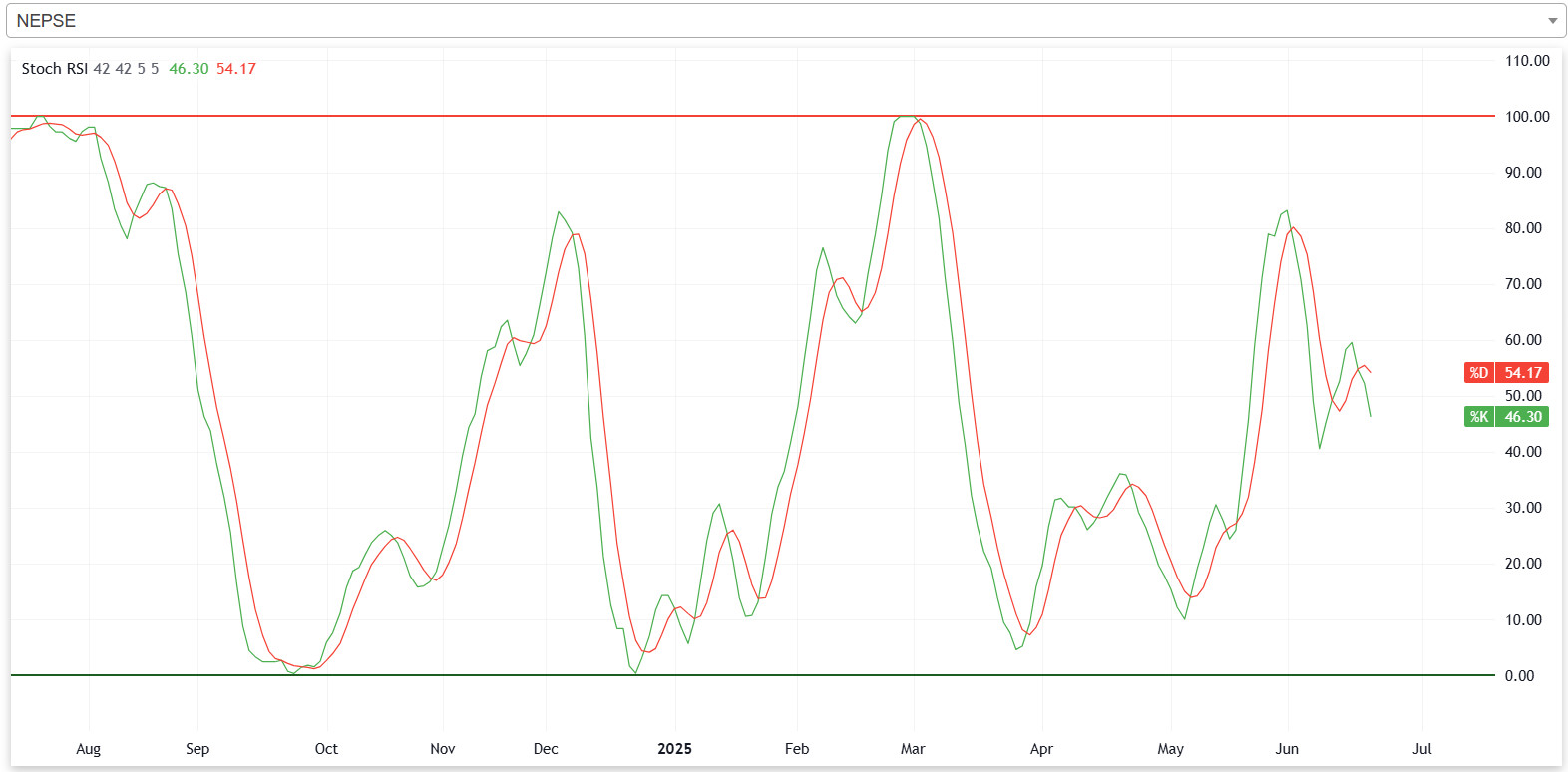Screen dimensions: 1568x772
Task: Click the 0.00 scale value
Action: click(1519, 676)
